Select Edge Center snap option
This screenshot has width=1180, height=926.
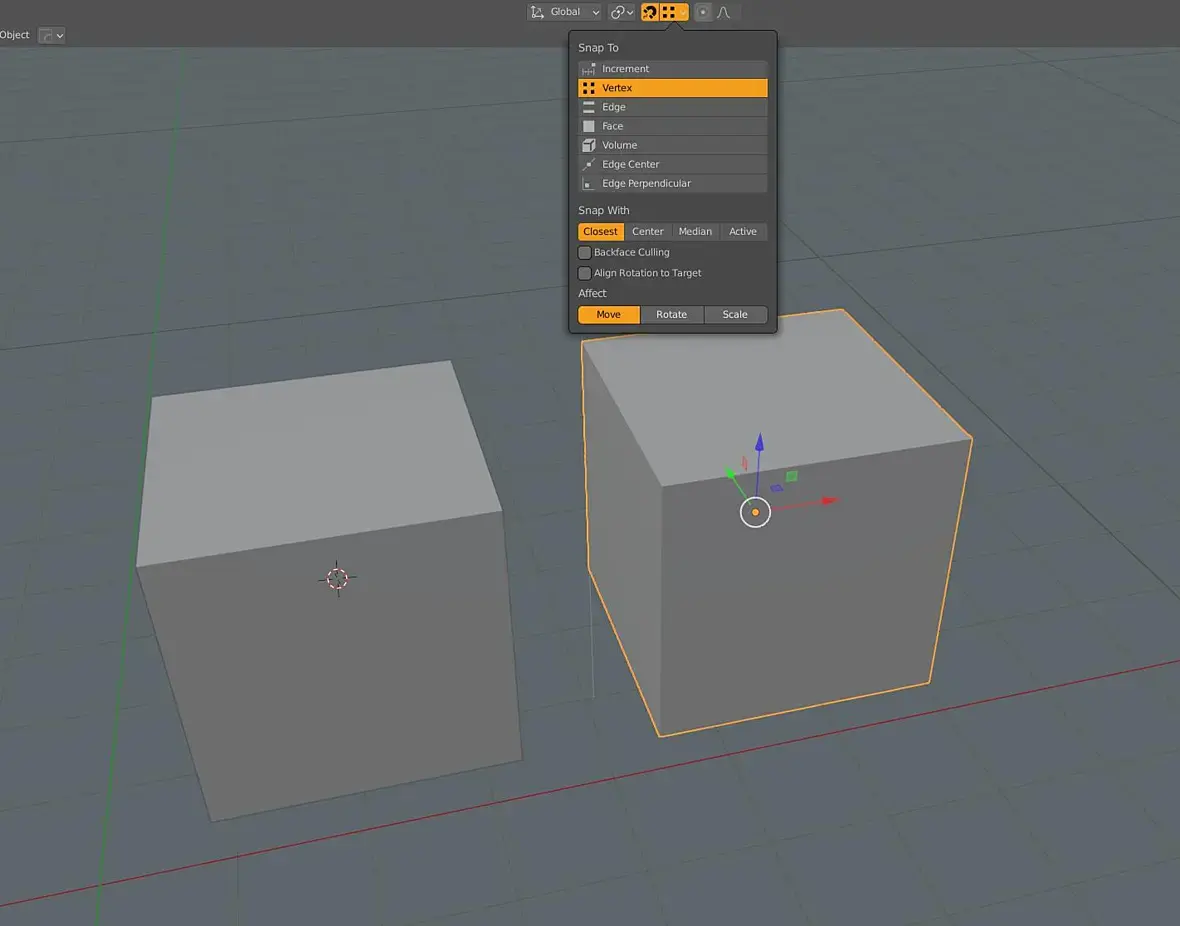[673, 164]
